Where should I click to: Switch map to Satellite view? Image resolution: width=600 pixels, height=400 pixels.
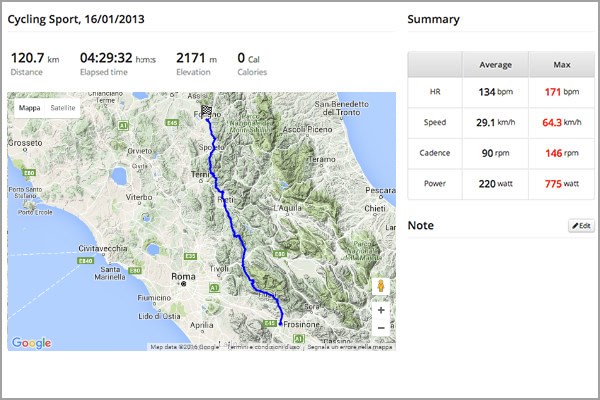[x=63, y=108]
